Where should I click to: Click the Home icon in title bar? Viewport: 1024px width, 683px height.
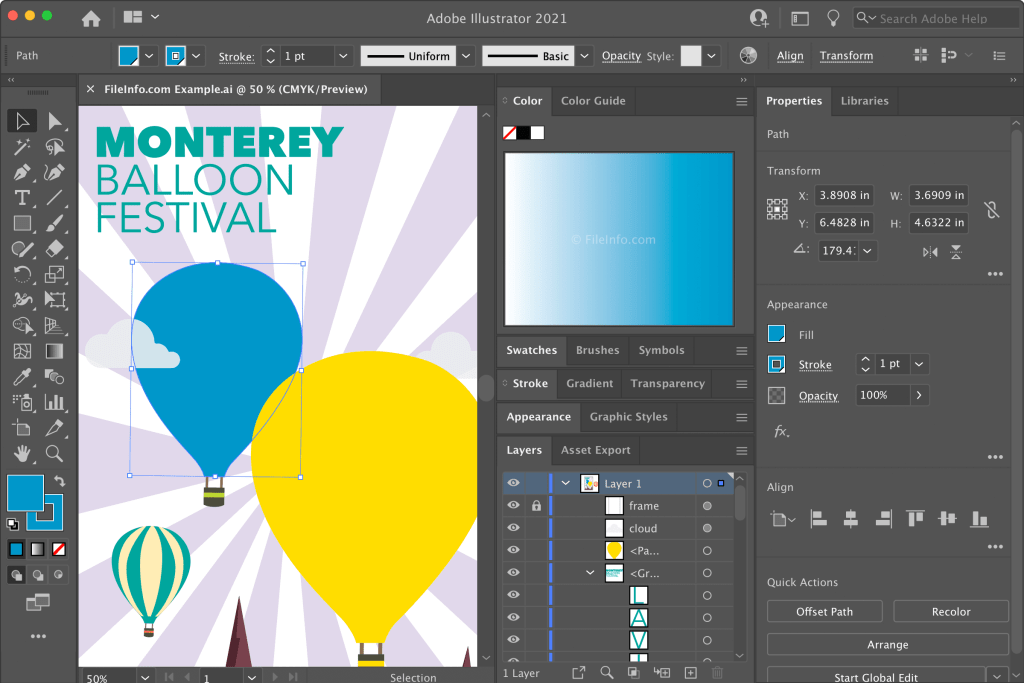point(91,18)
